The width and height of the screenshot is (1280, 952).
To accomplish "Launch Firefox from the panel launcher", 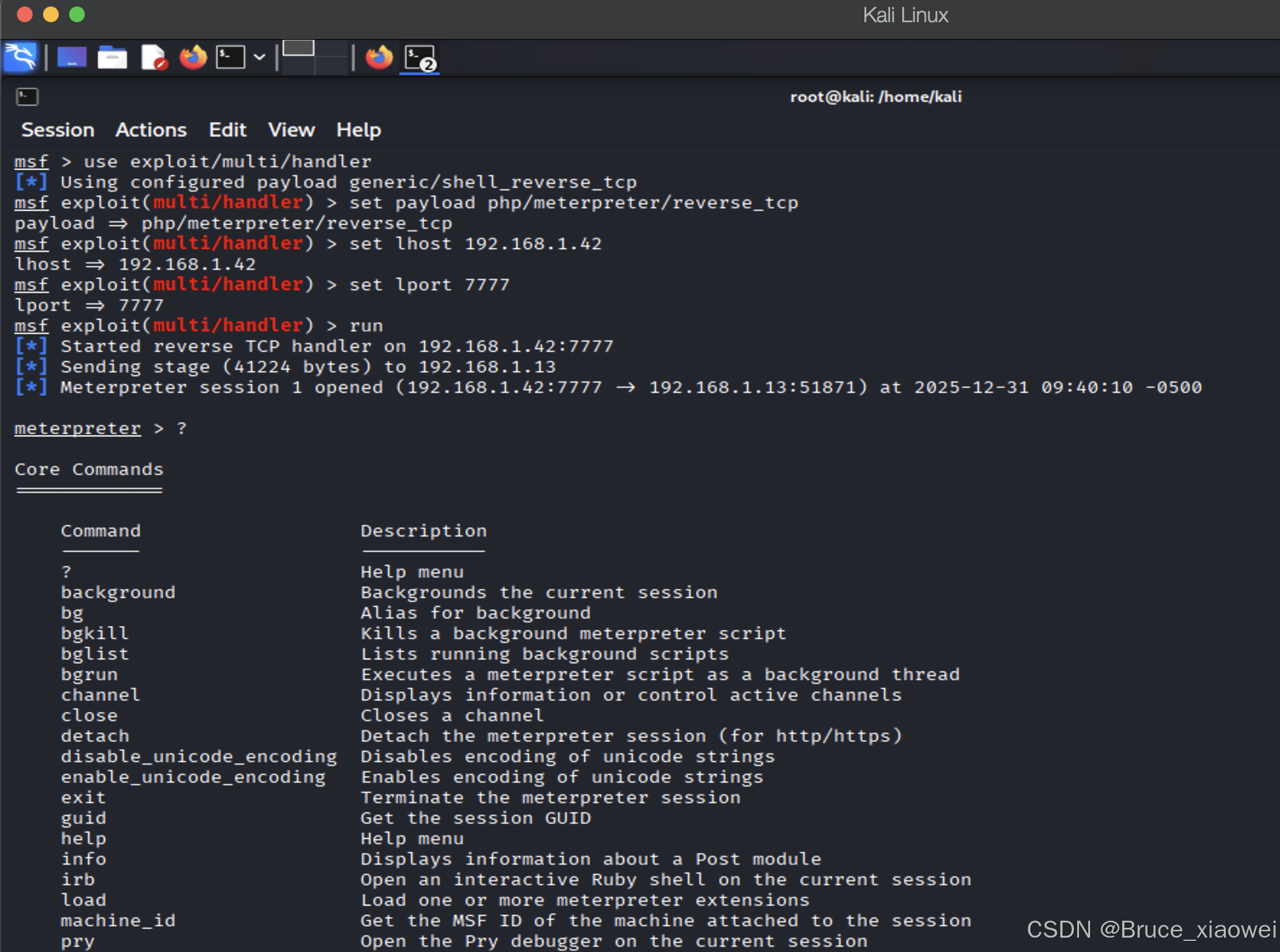I will coord(193,57).
